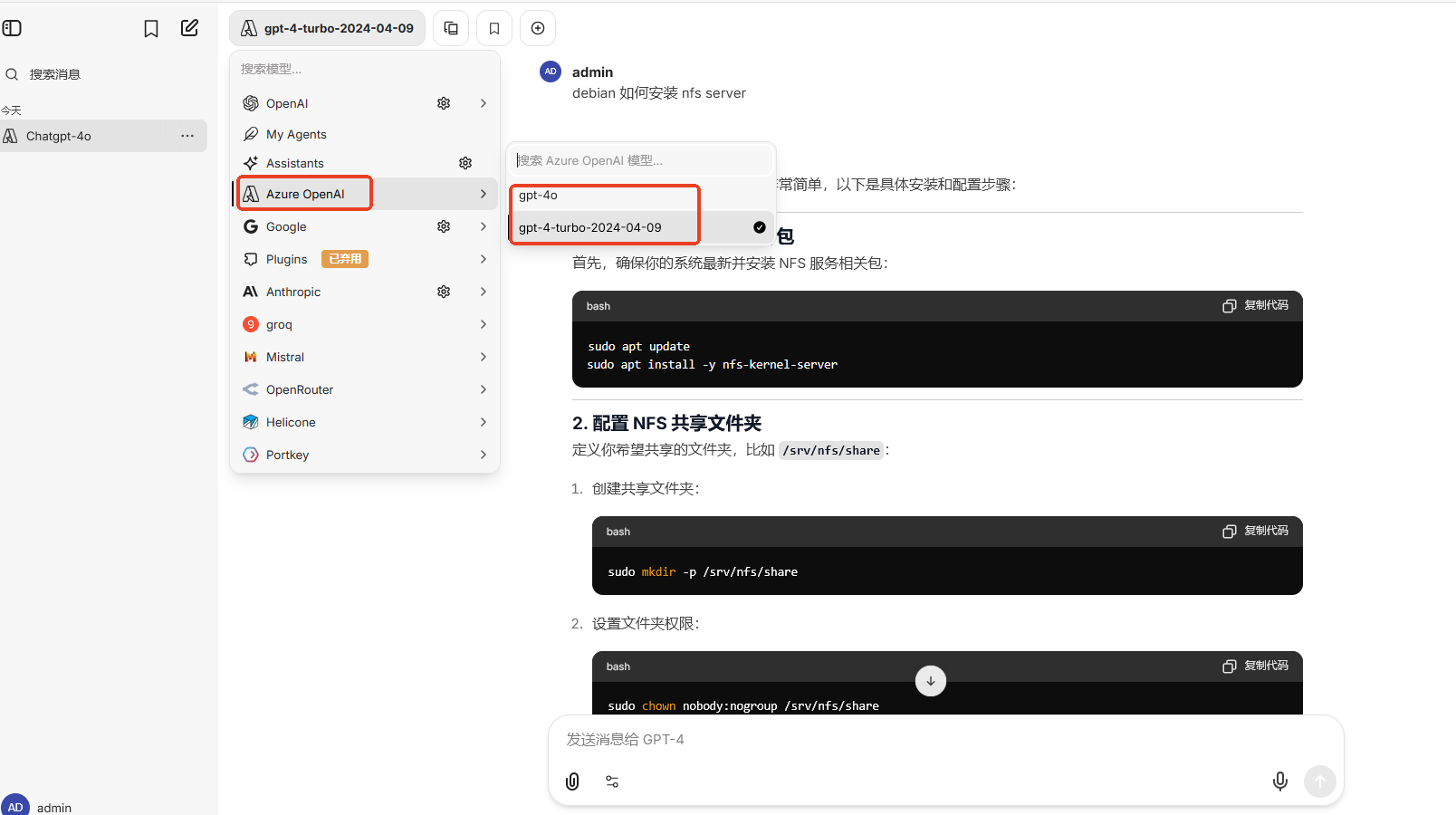Open the gpt-4-turbo model selector dropdown
1456x815 pixels.
[327, 28]
